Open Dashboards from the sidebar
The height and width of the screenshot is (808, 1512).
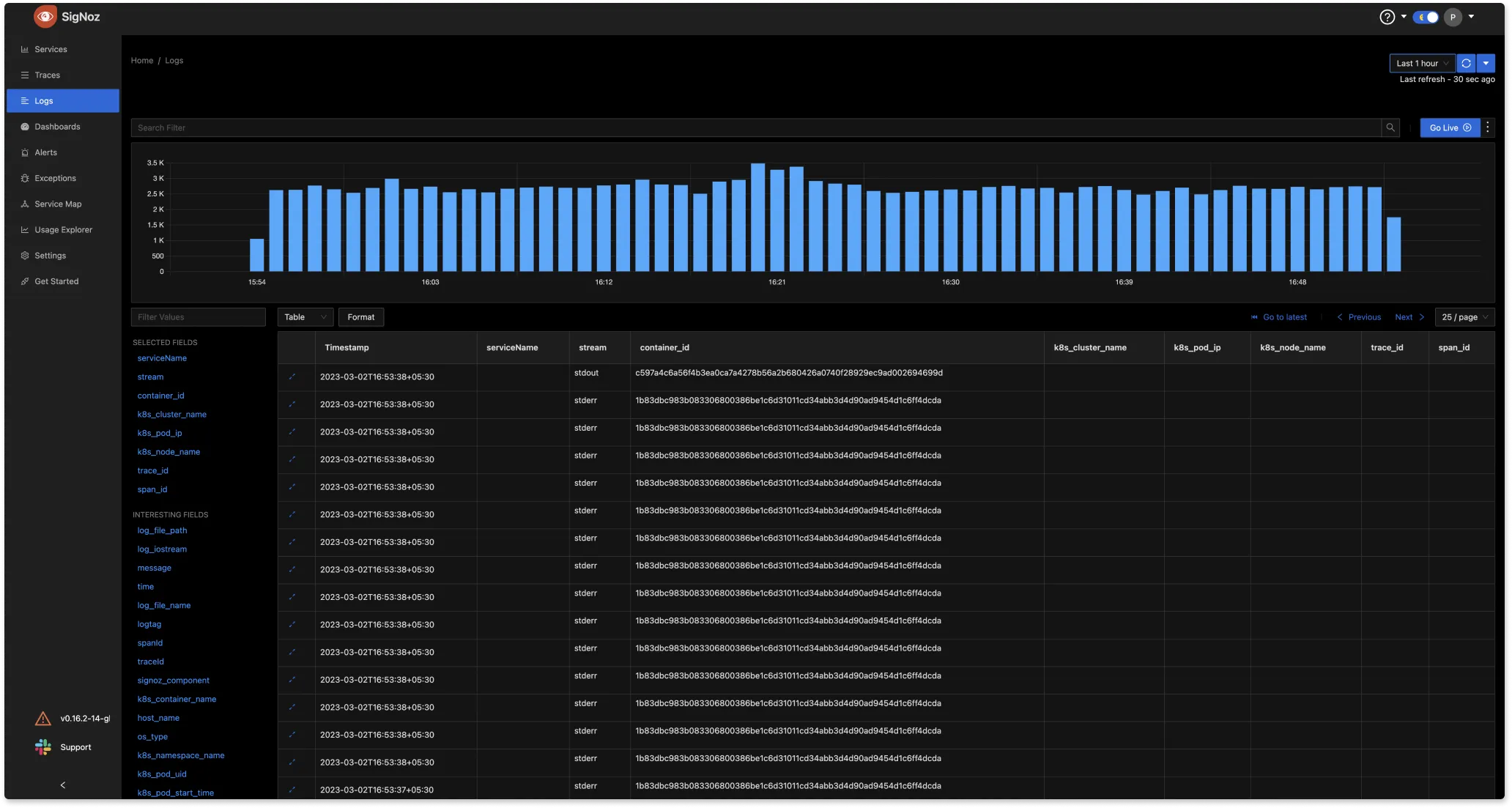pyautogui.click(x=57, y=127)
